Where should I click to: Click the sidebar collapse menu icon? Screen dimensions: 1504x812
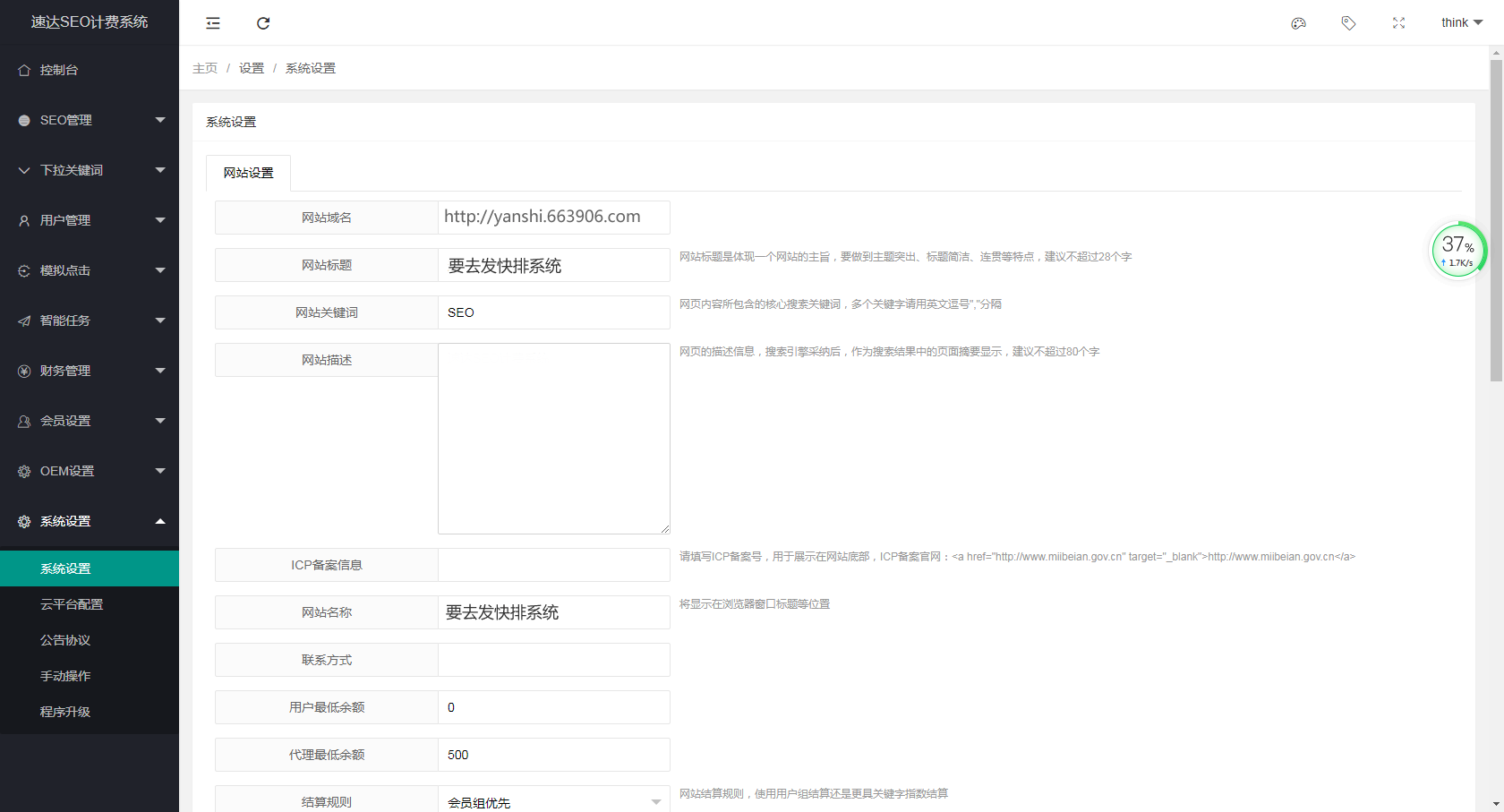click(213, 23)
